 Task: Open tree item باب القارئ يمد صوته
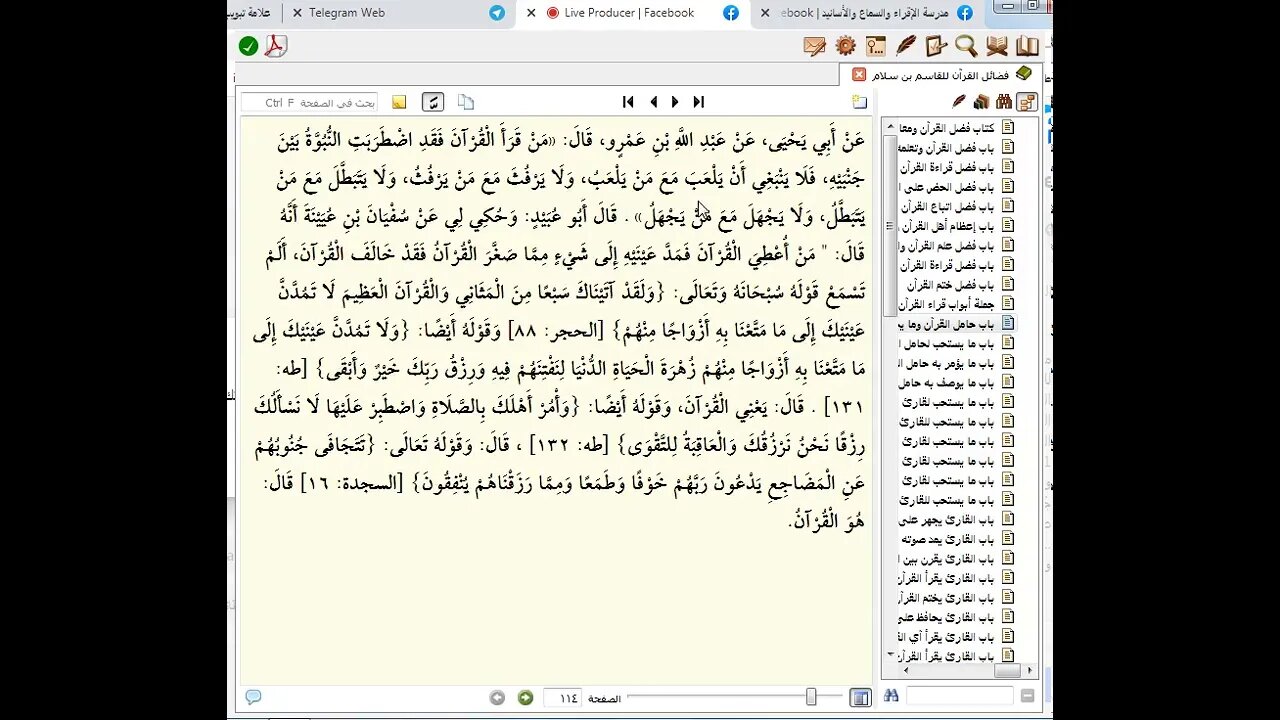pos(957,539)
